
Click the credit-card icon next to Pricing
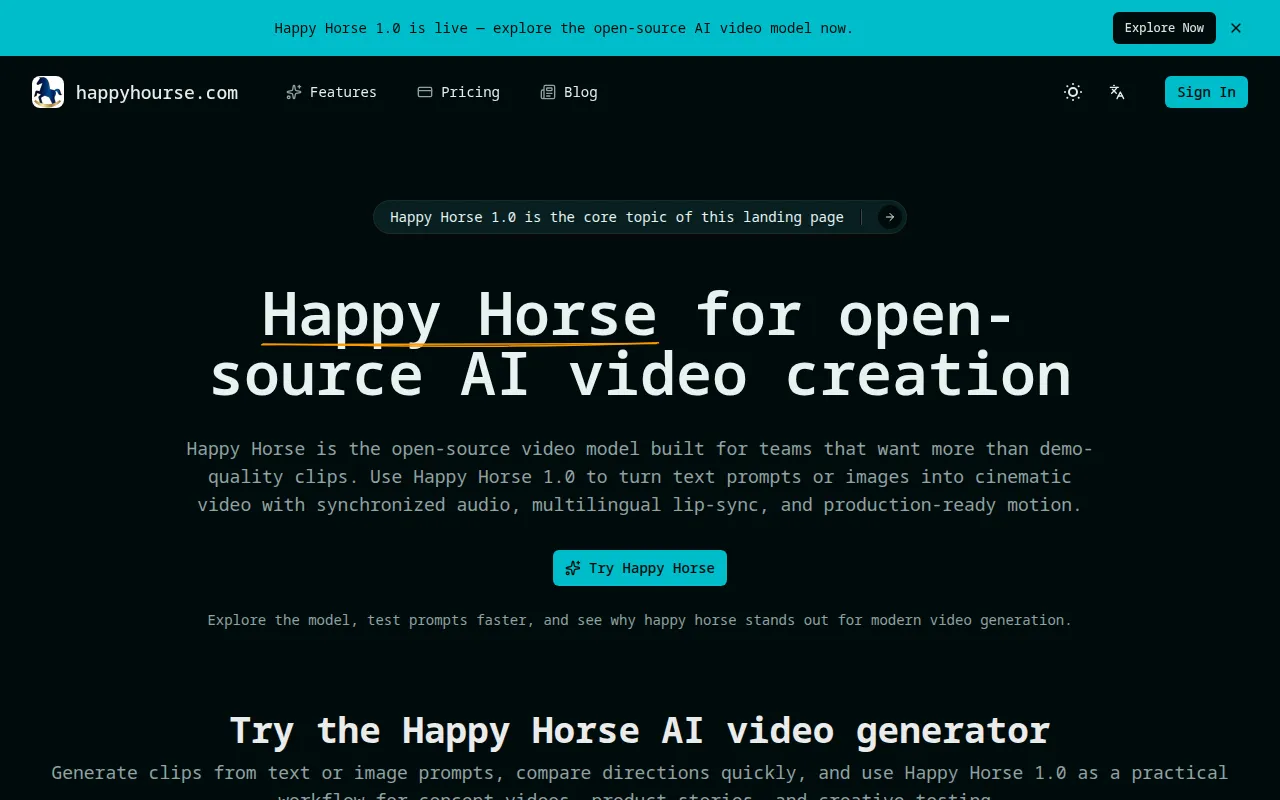pos(423,91)
